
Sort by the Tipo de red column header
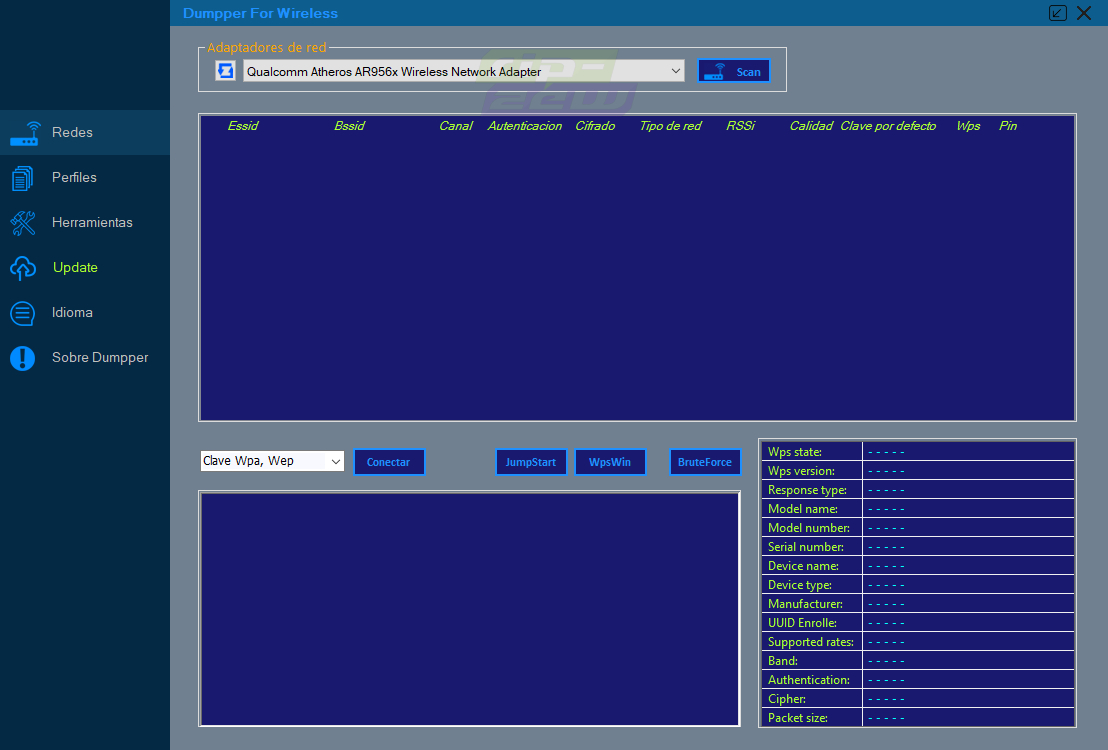coord(670,126)
